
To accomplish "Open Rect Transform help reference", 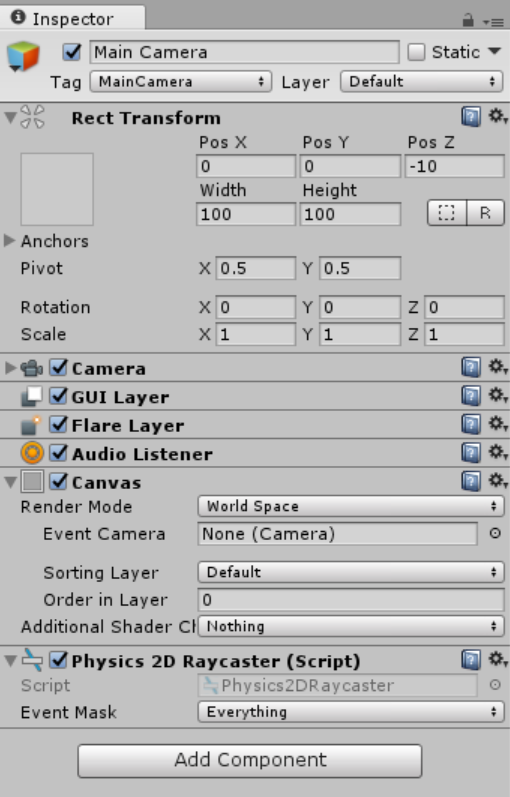I will click(471, 117).
